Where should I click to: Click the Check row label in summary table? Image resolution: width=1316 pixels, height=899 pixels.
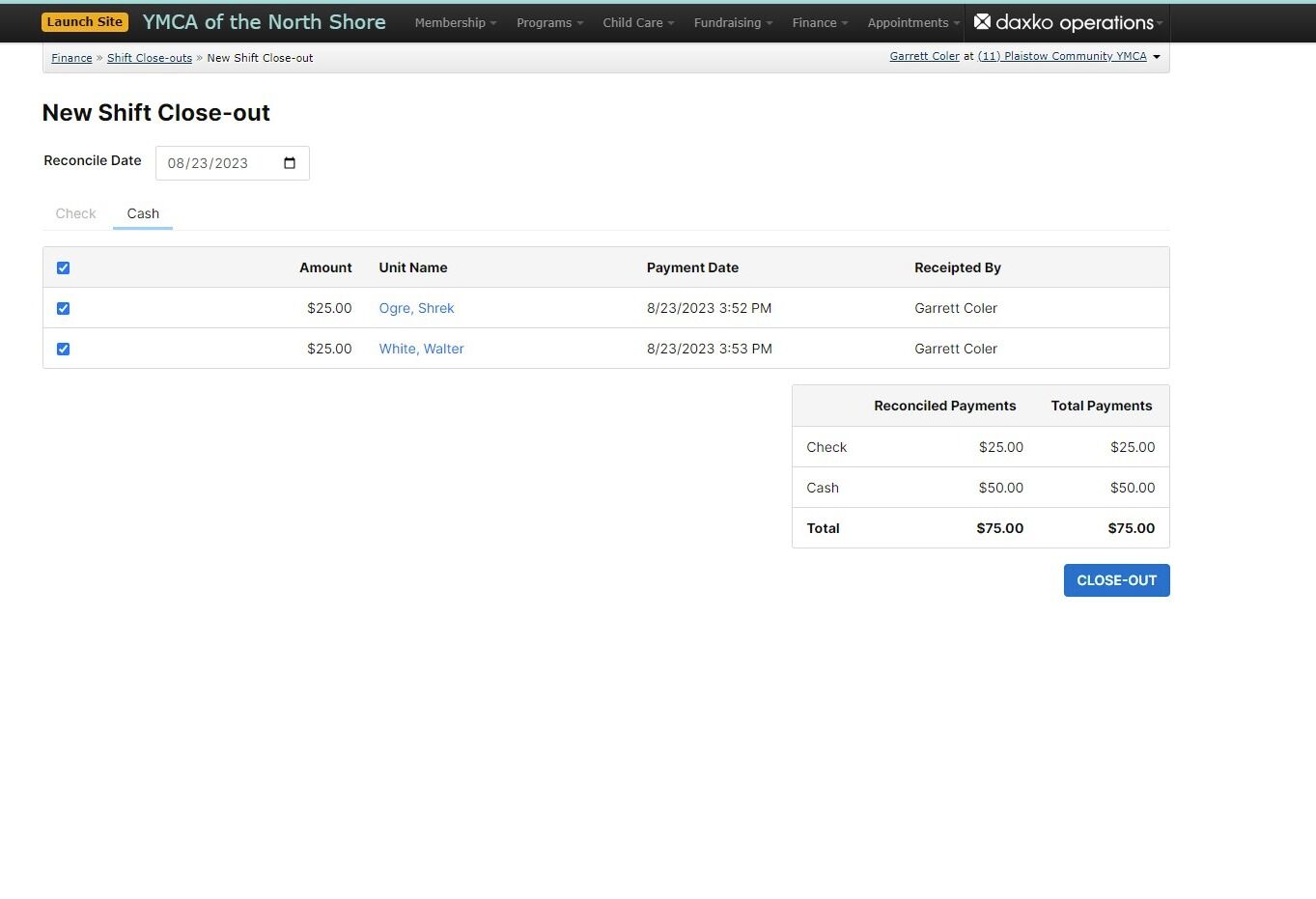pos(826,447)
